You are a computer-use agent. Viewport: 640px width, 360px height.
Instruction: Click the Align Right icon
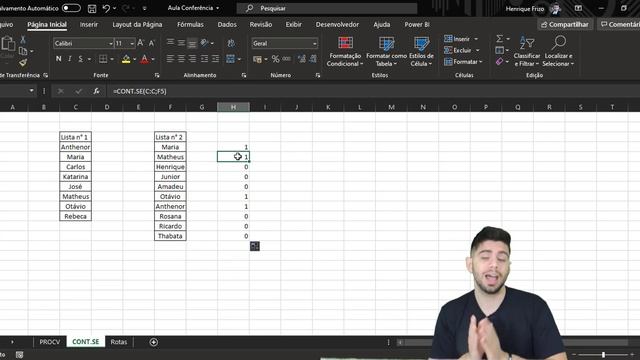(x=192, y=59)
